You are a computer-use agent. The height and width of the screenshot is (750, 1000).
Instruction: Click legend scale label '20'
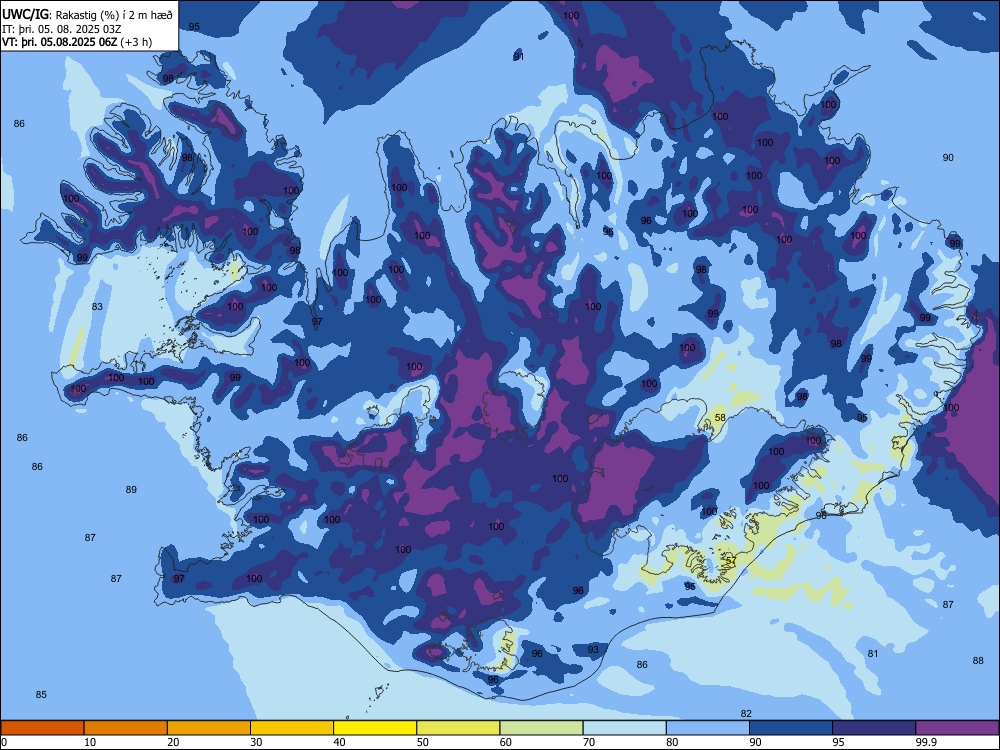(x=173, y=742)
